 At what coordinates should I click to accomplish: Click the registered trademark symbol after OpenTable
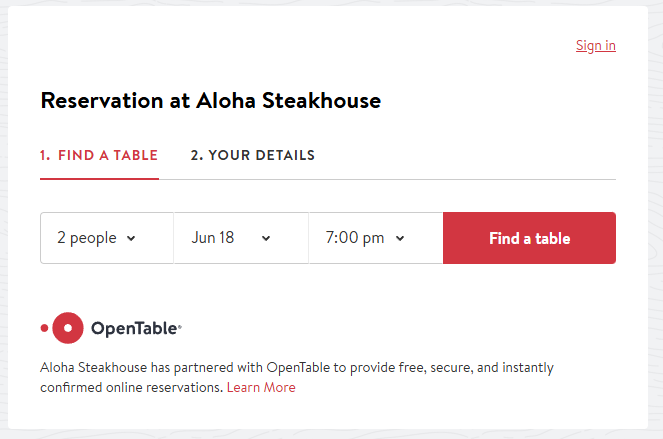coord(180,327)
